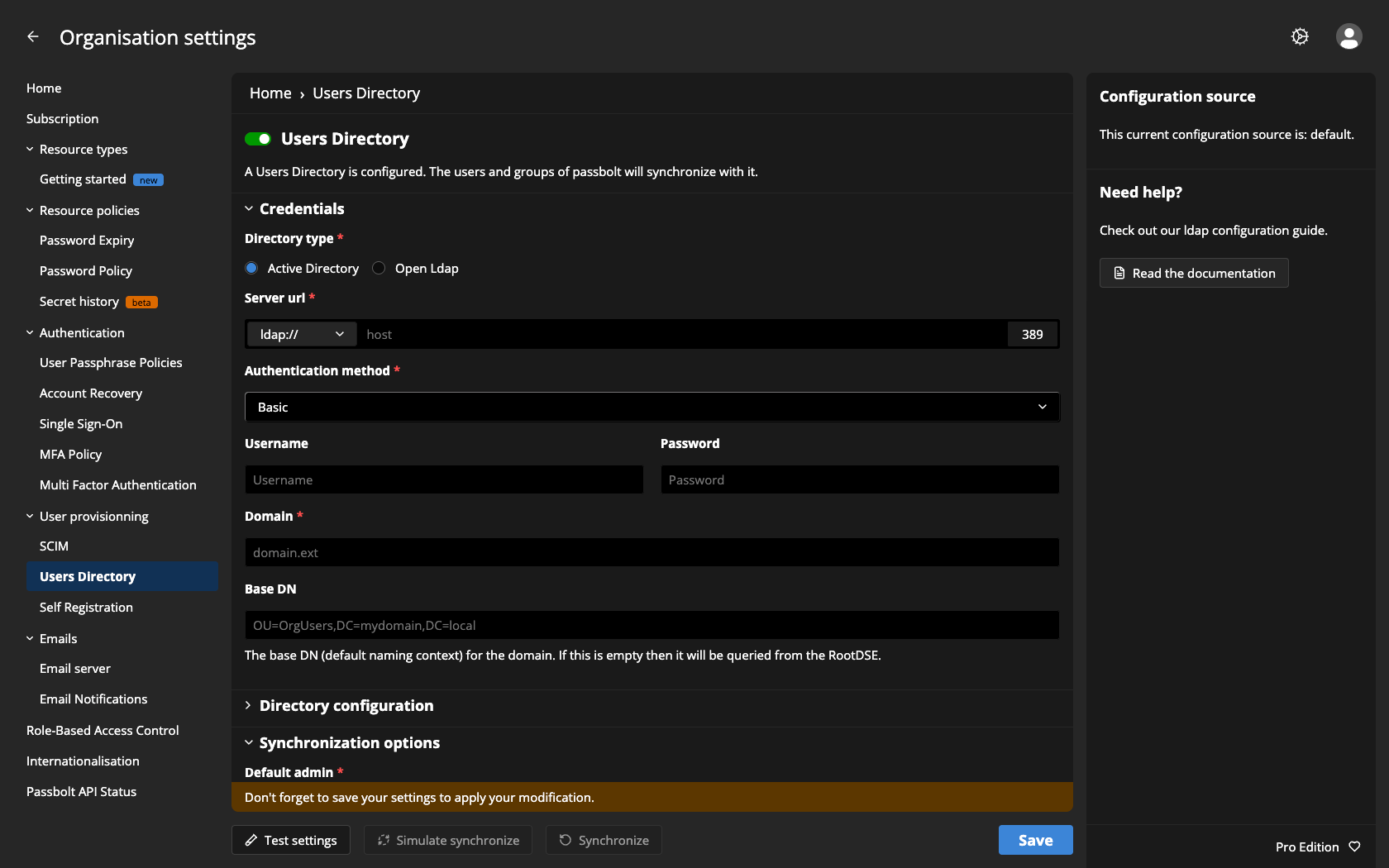Go to Password Expiry settings
This screenshot has height=868, width=1389.
click(87, 241)
